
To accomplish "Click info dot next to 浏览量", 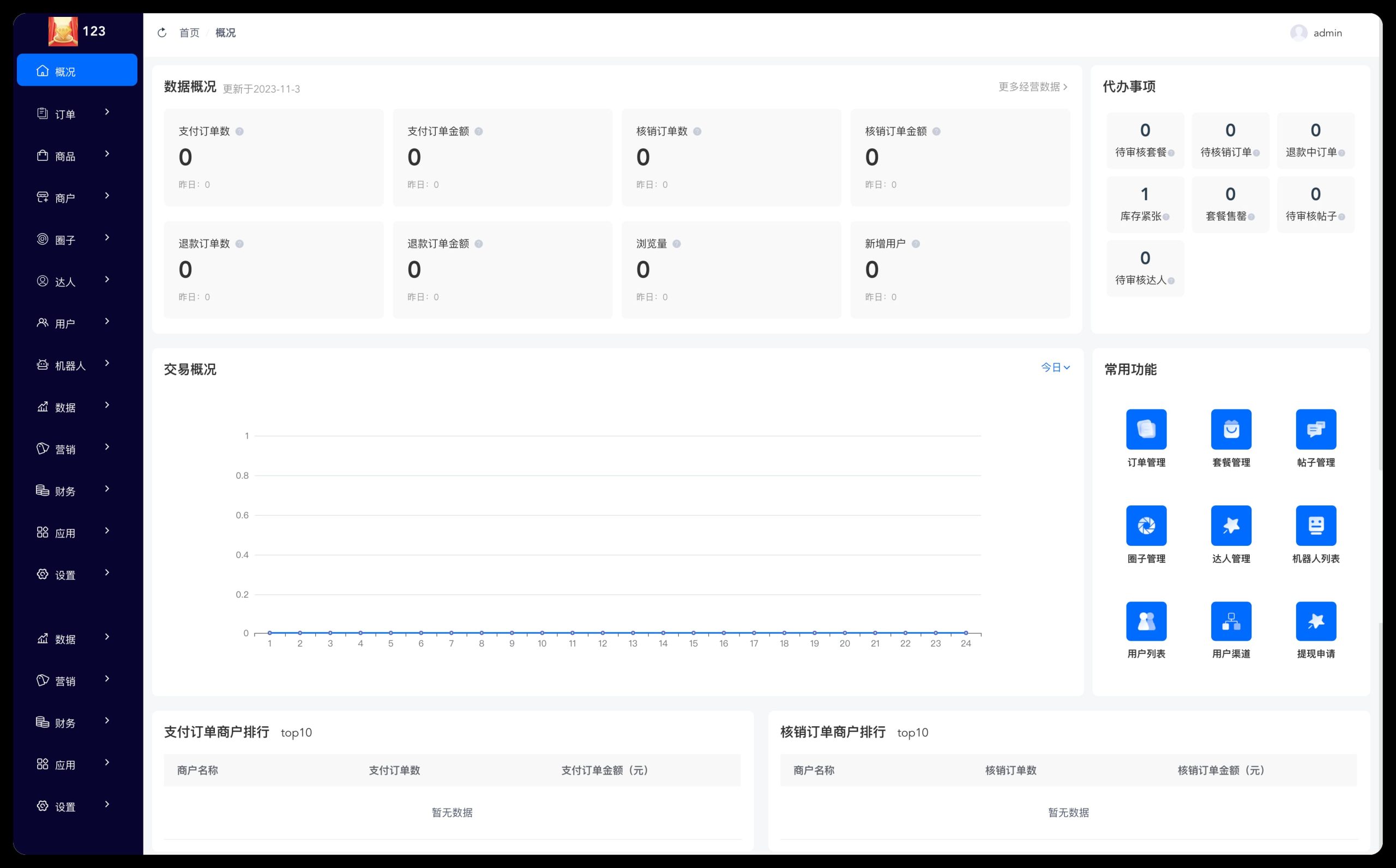I will click(677, 244).
